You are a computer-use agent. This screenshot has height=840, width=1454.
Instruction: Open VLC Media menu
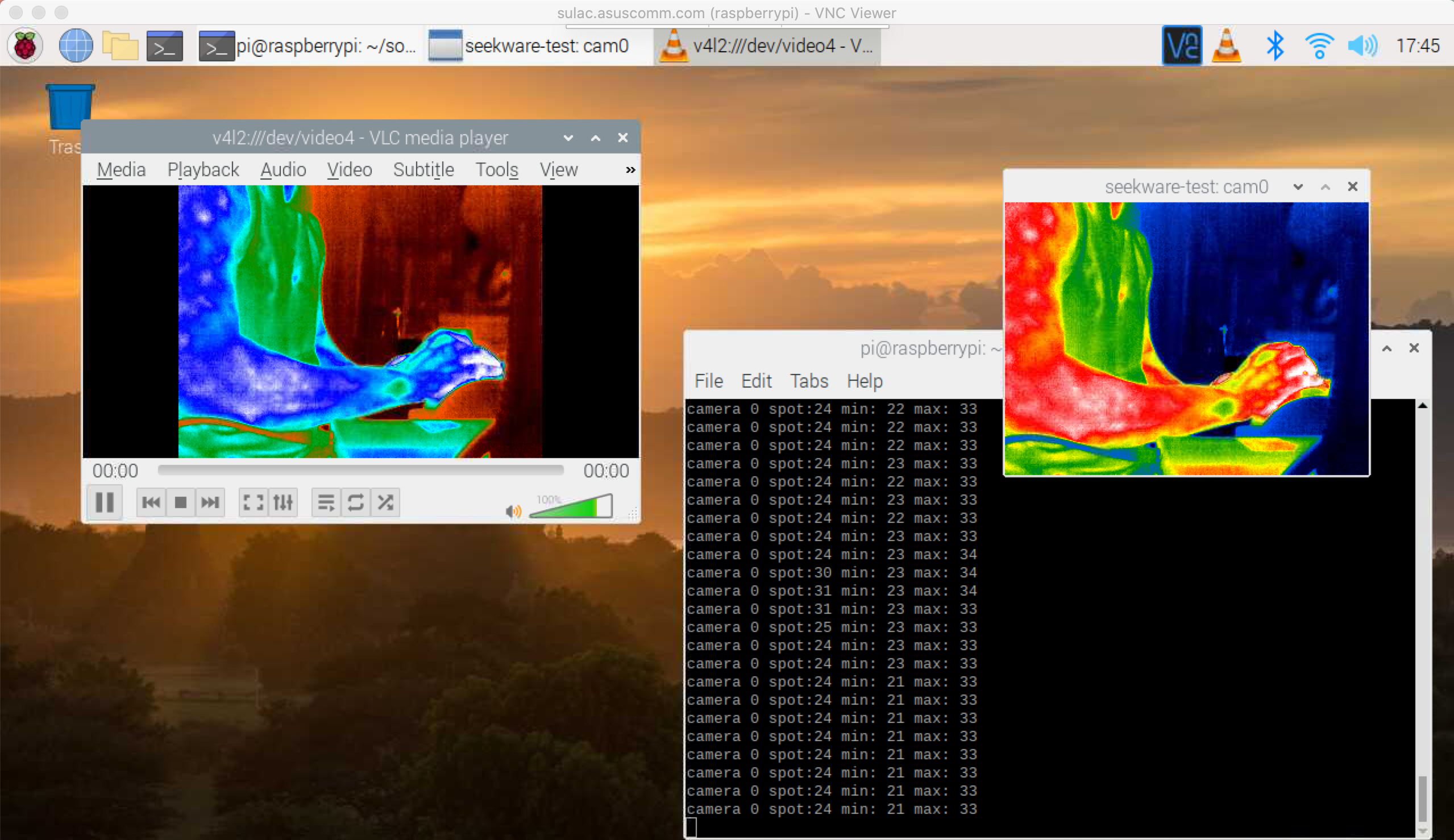(x=121, y=169)
